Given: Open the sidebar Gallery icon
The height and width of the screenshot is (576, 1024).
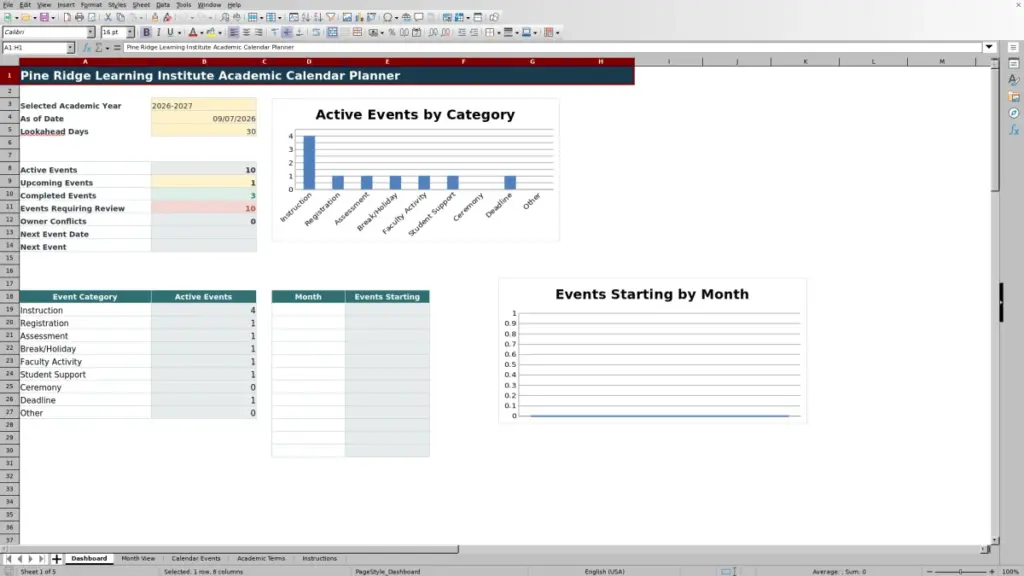Looking at the screenshot, I should (x=1014, y=97).
